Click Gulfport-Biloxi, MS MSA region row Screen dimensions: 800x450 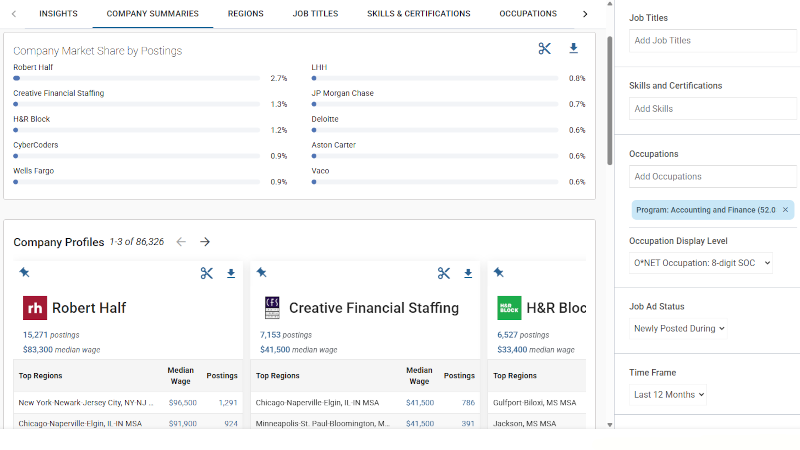537,403
